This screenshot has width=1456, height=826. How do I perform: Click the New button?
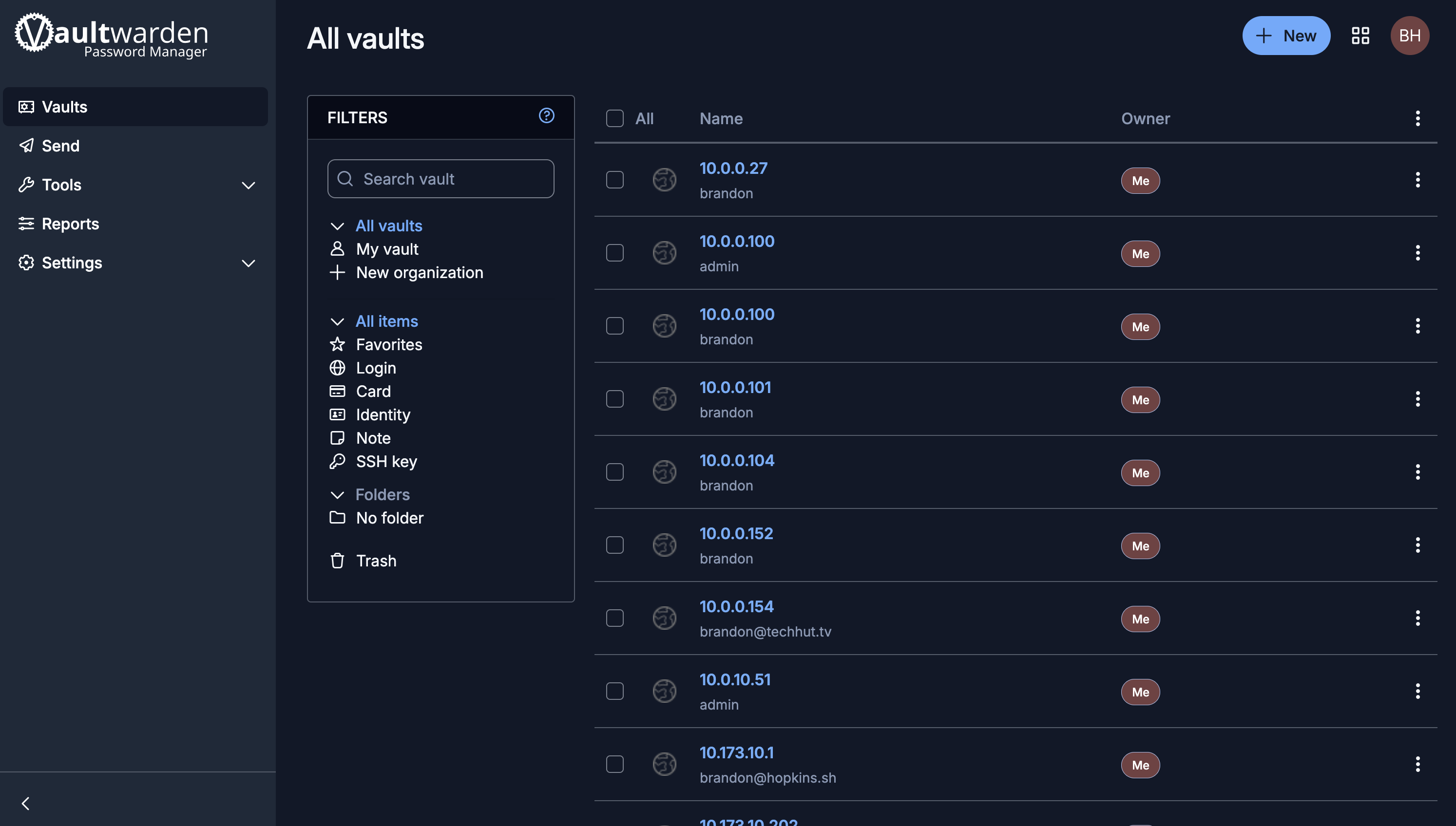click(1286, 35)
